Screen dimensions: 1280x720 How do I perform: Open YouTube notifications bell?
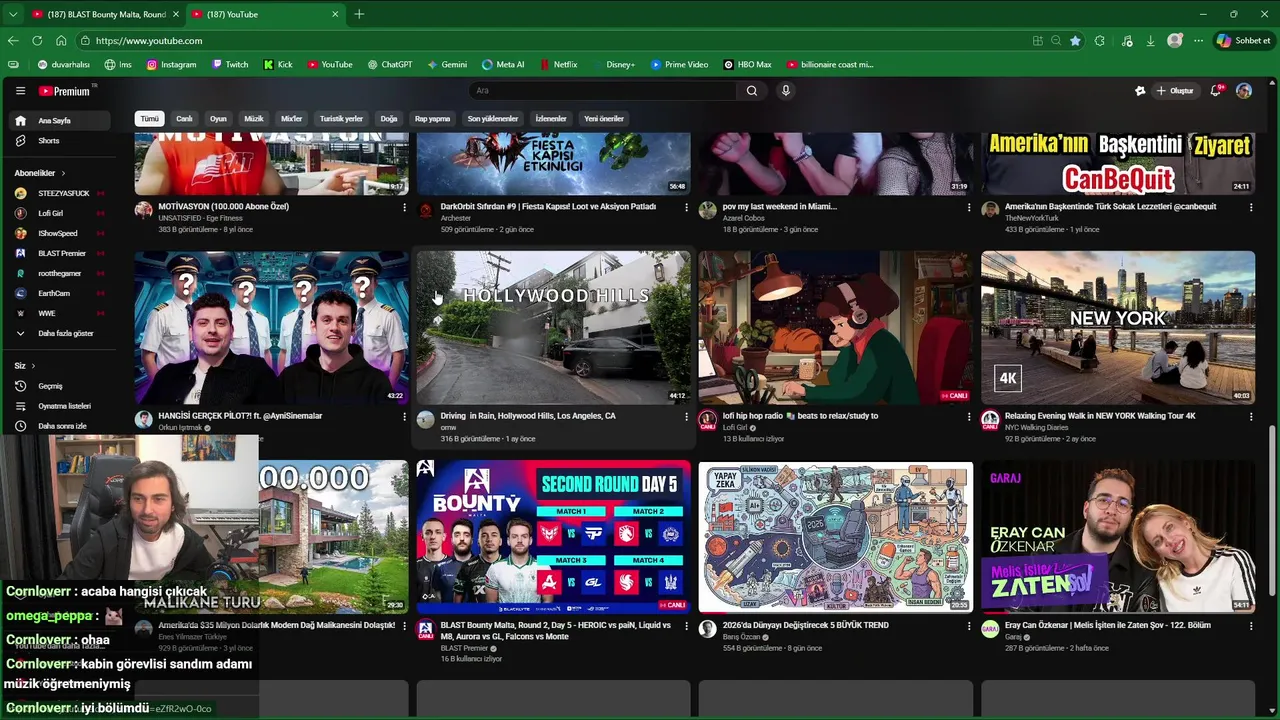pos(1216,91)
